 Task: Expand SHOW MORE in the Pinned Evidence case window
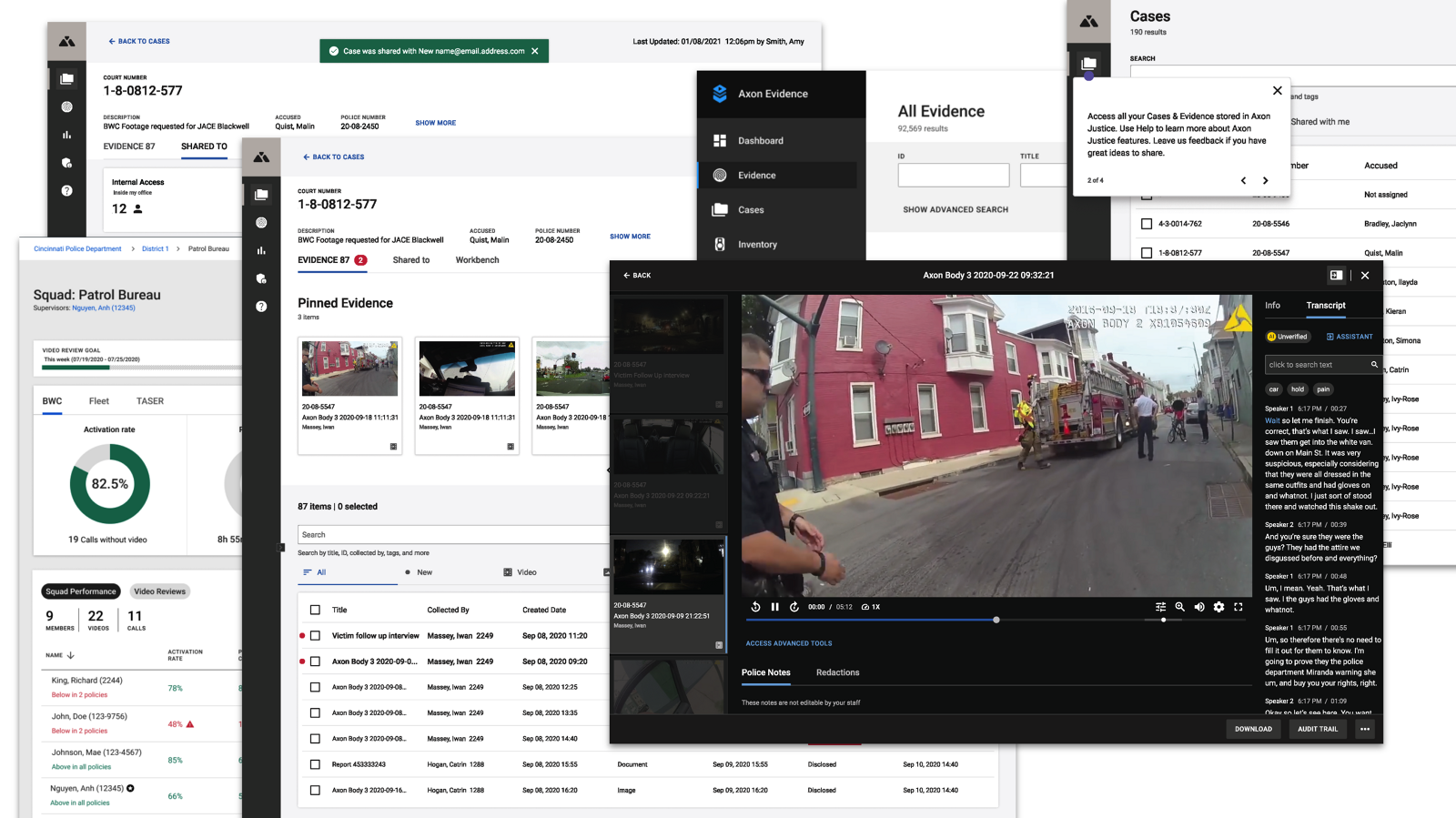click(x=630, y=237)
